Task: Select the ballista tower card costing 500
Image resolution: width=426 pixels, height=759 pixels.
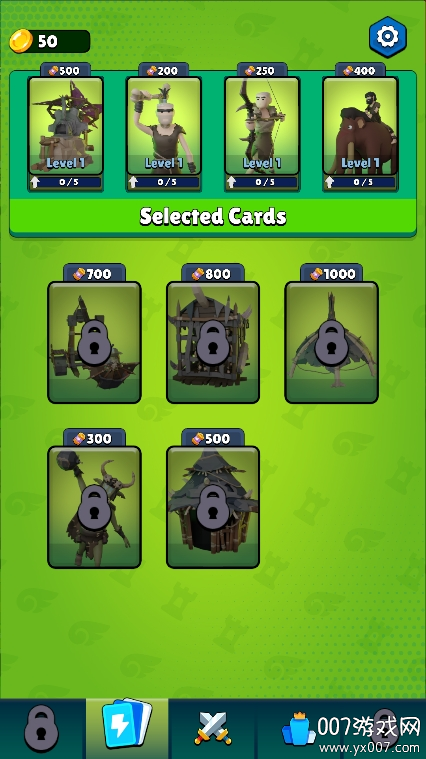Action: pyautogui.click(x=66, y=126)
